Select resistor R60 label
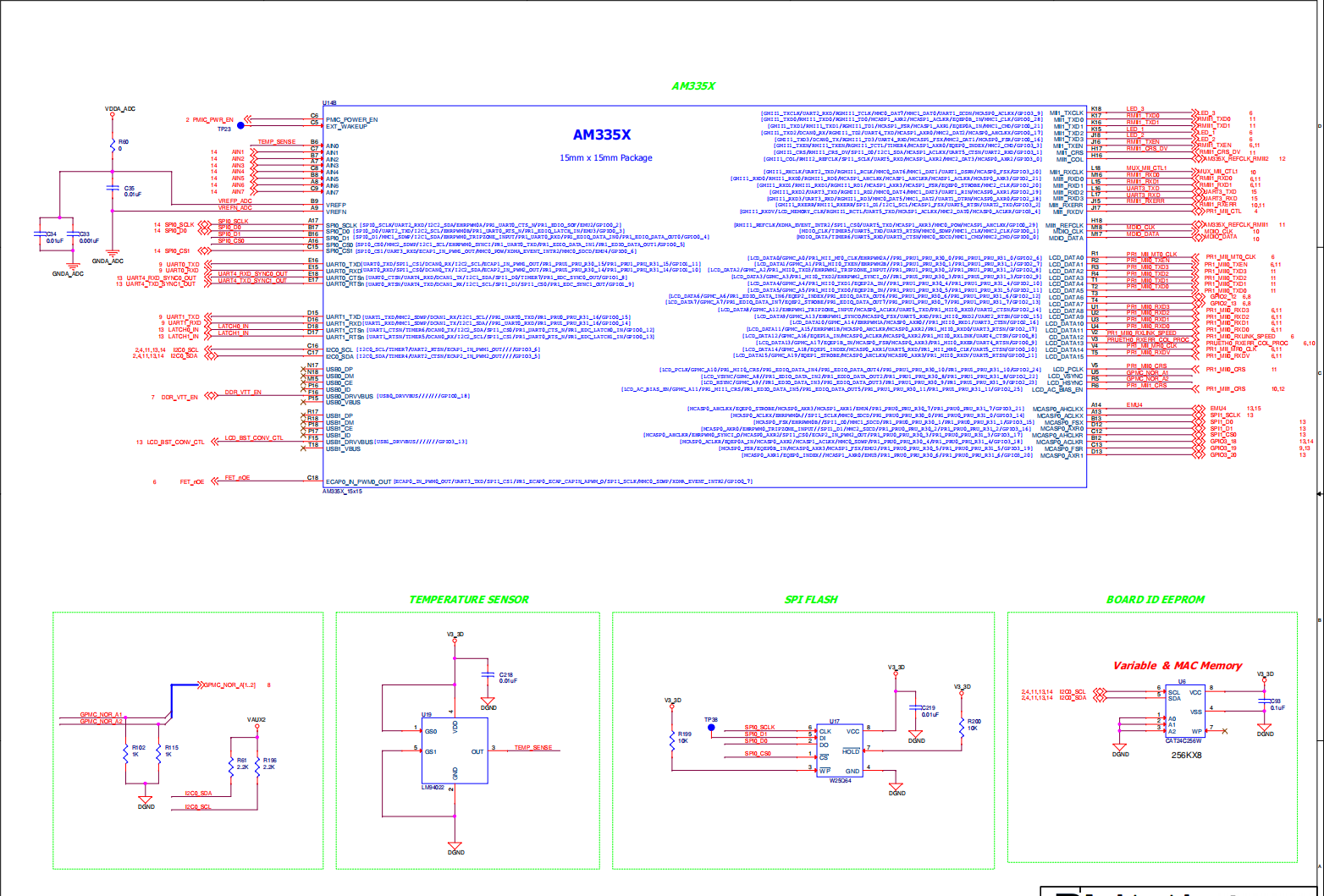1324x896 pixels. (124, 142)
